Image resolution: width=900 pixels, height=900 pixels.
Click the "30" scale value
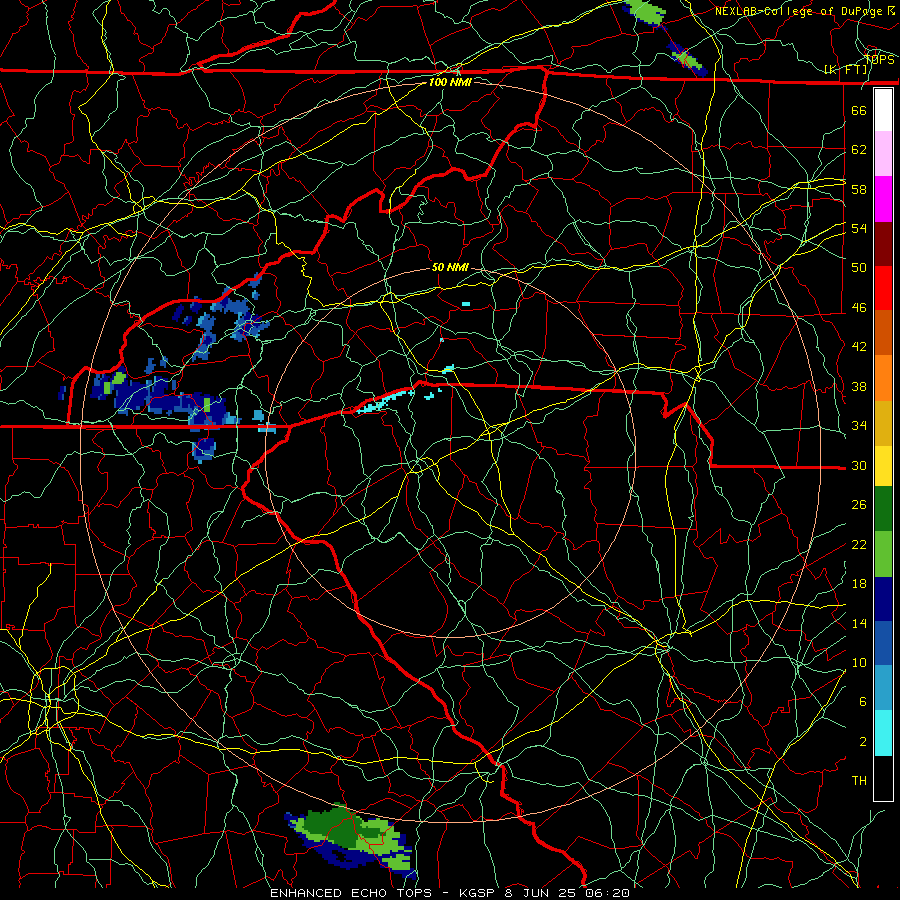[x=859, y=465]
